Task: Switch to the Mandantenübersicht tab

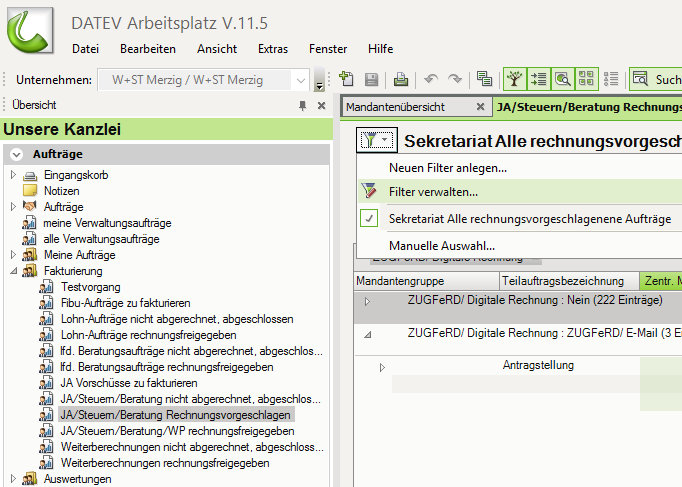Action: [x=396, y=107]
